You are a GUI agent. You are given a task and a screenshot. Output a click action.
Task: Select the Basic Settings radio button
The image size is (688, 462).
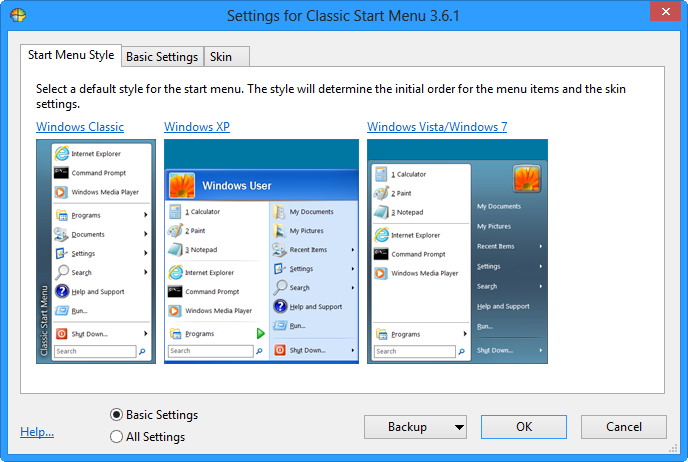117,415
